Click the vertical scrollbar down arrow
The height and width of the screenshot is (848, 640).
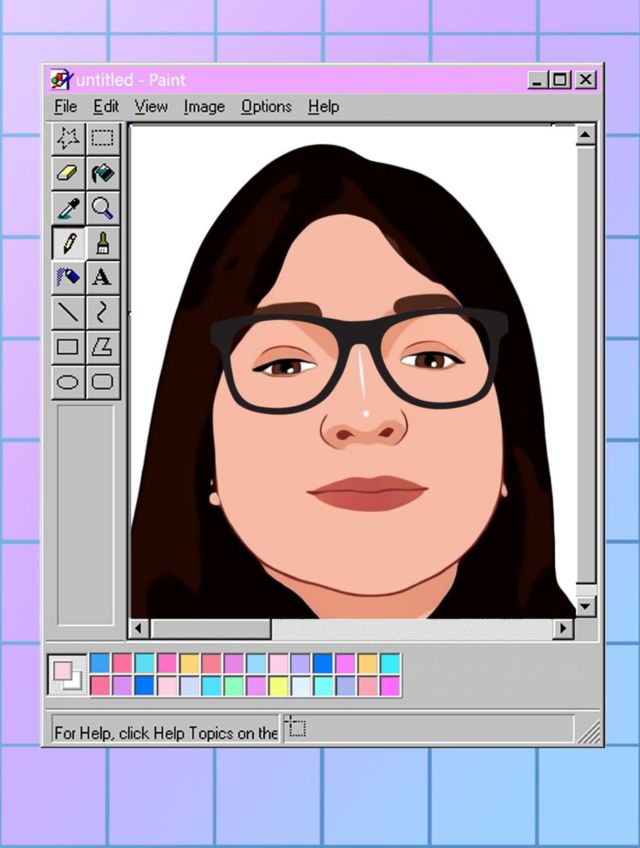(x=585, y=606)
